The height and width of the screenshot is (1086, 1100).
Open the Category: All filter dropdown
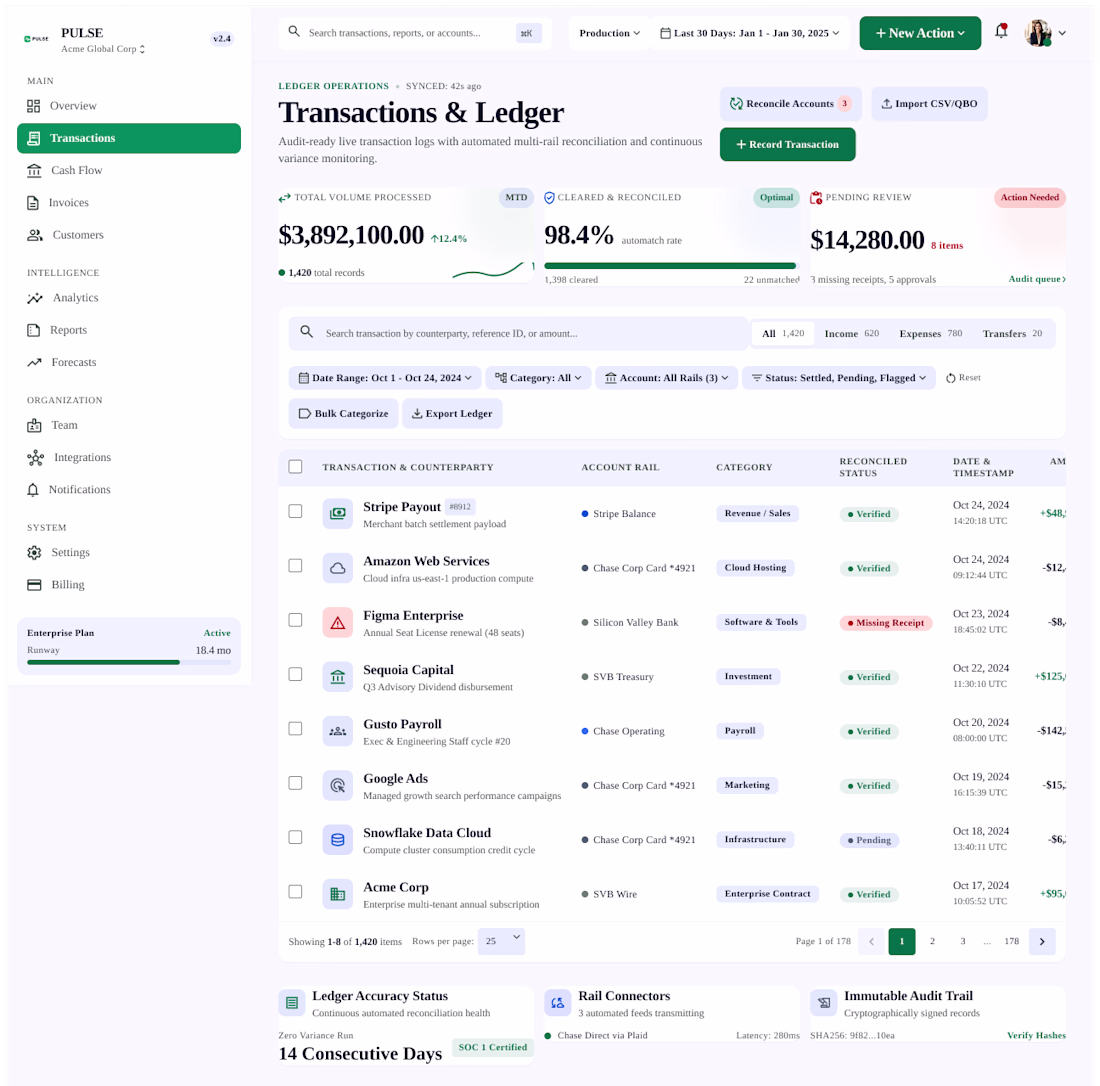click(x=538, y=378)
